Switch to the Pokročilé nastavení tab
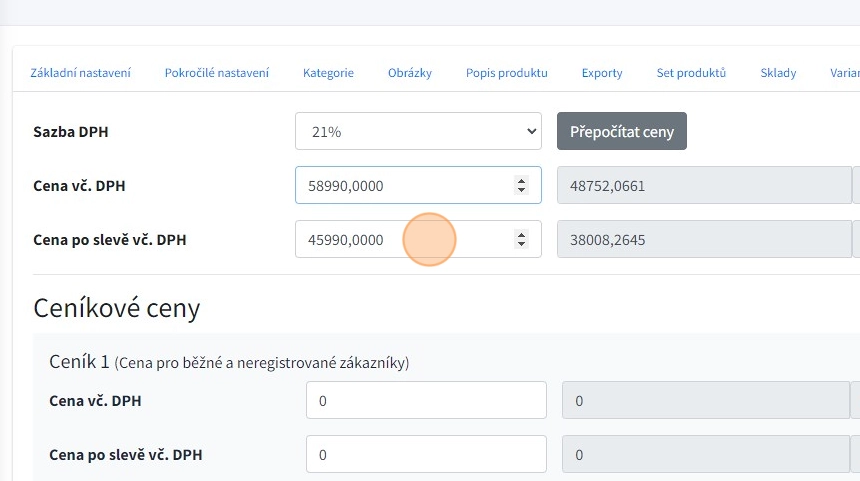The height and width of the screenshot is (481, 860). [x=216, y=73]
